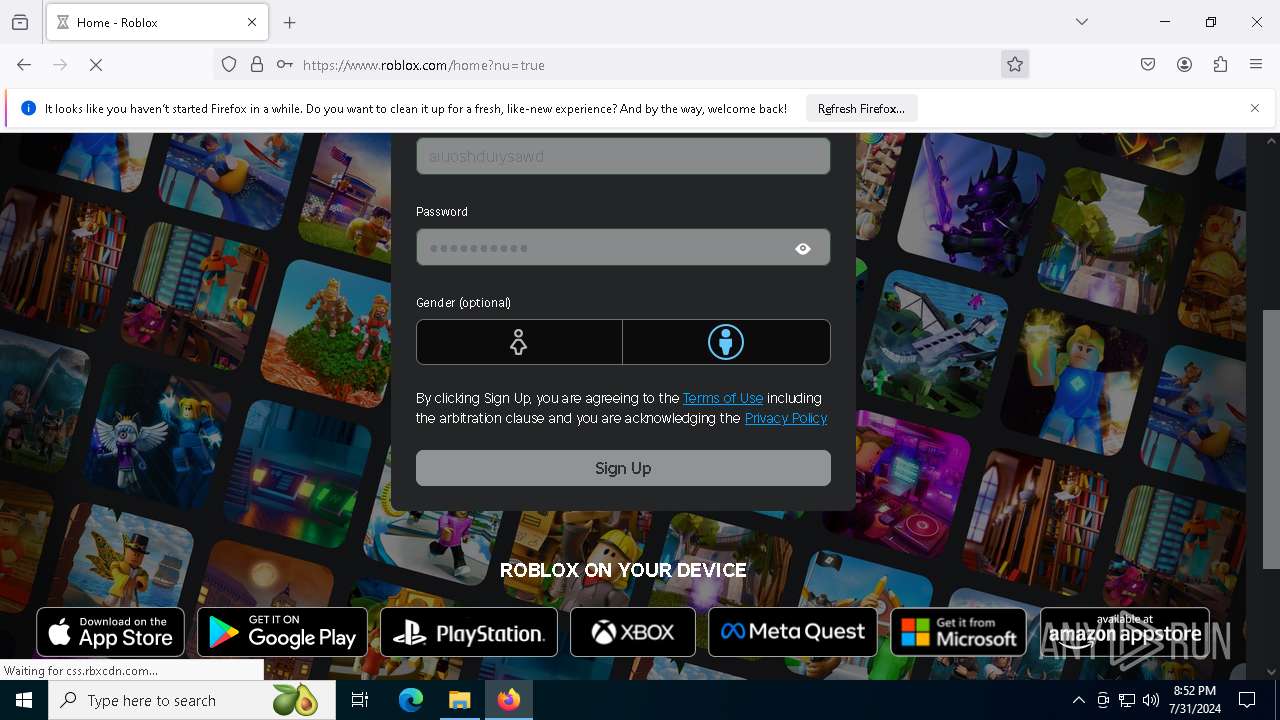Open the Windows Start menu
This screenshot has height=720, width=1280.
(24, 700)
